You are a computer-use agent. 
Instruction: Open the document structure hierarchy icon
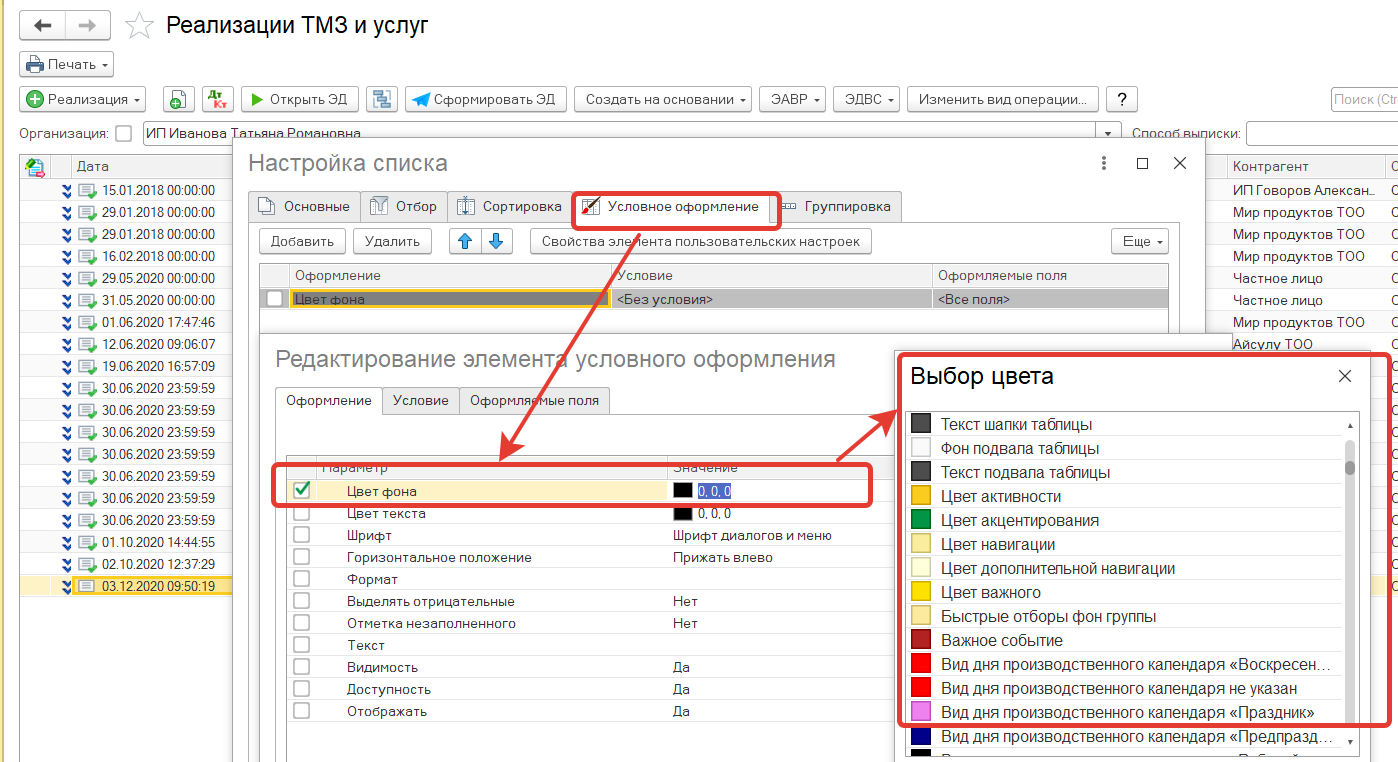coord(381,99)
